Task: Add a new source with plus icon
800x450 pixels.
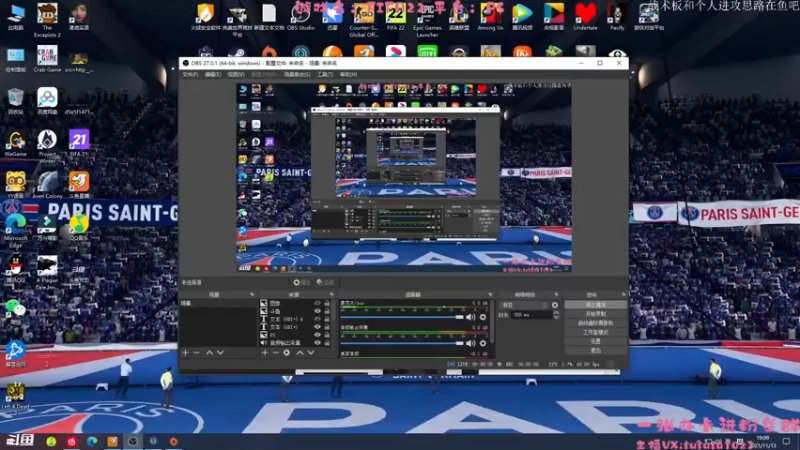Action: [264, 353]
